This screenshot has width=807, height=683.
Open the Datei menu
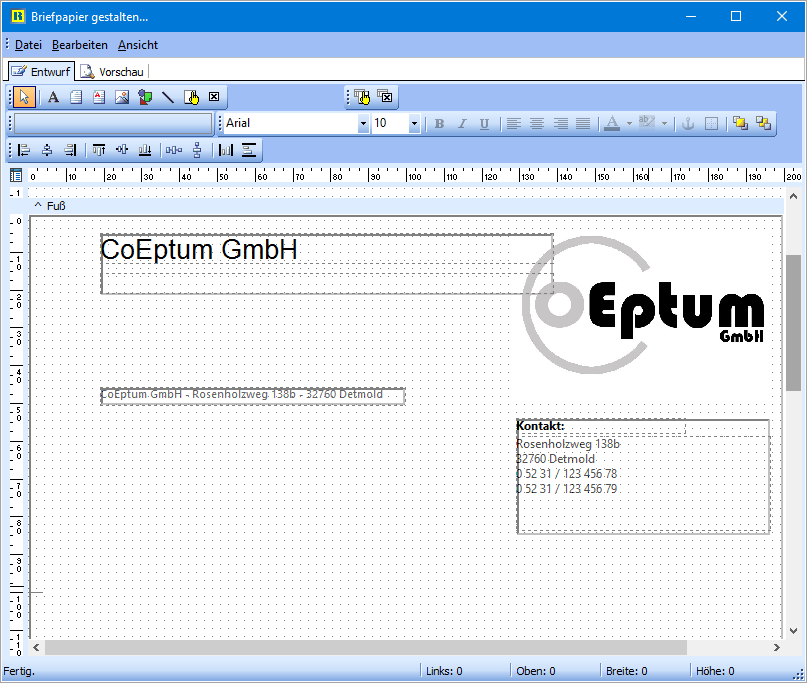pyautogui.click(x=28, y=45)
